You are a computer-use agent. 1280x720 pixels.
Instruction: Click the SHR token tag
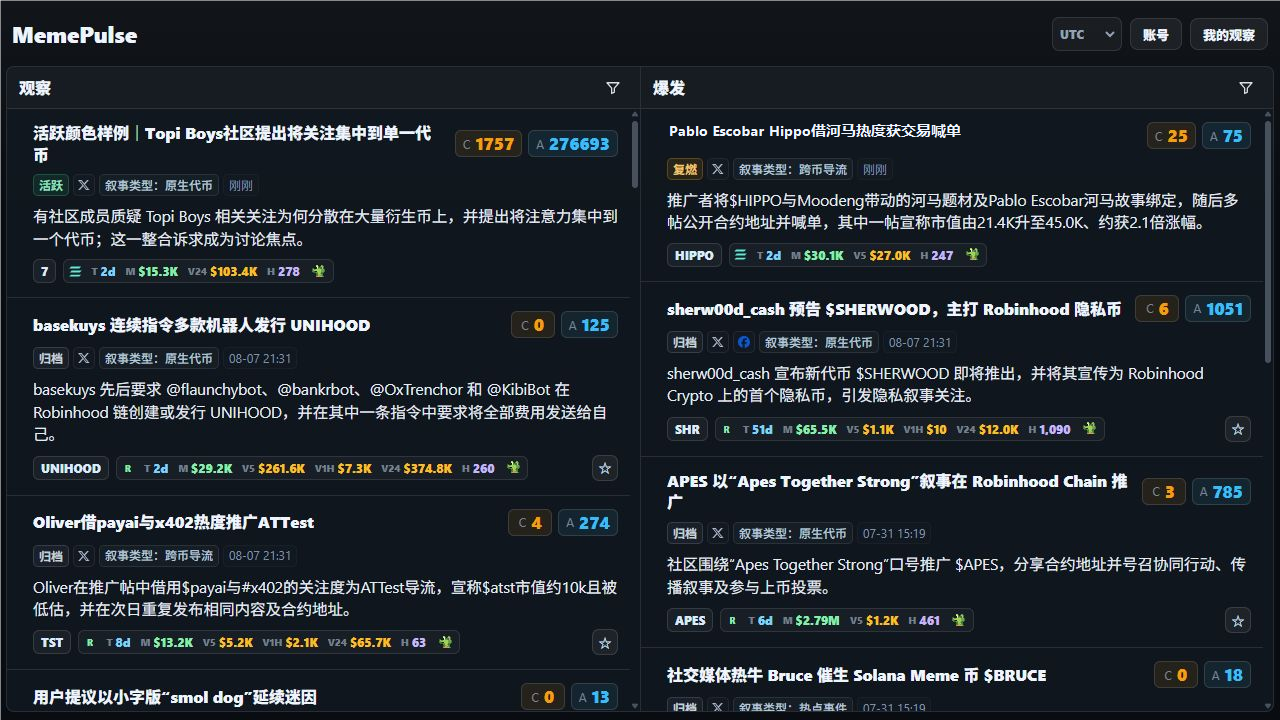click(x=687, y=429)
